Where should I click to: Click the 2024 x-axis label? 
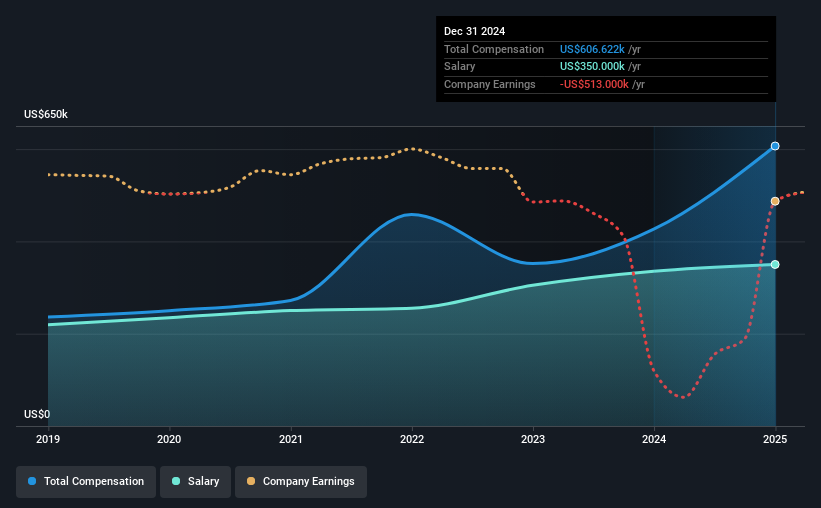[654, 439]
